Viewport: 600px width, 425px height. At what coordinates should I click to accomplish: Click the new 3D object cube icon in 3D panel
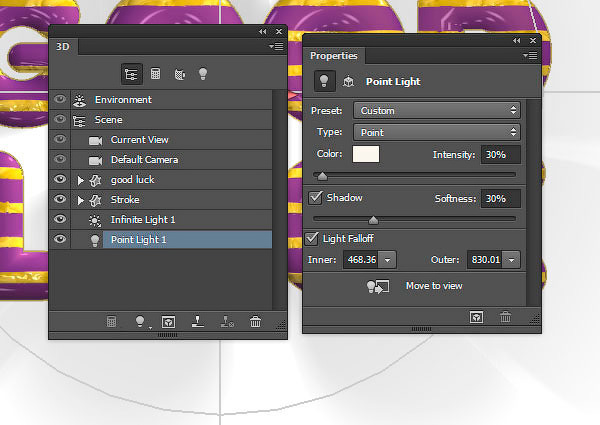pos(168,322)
